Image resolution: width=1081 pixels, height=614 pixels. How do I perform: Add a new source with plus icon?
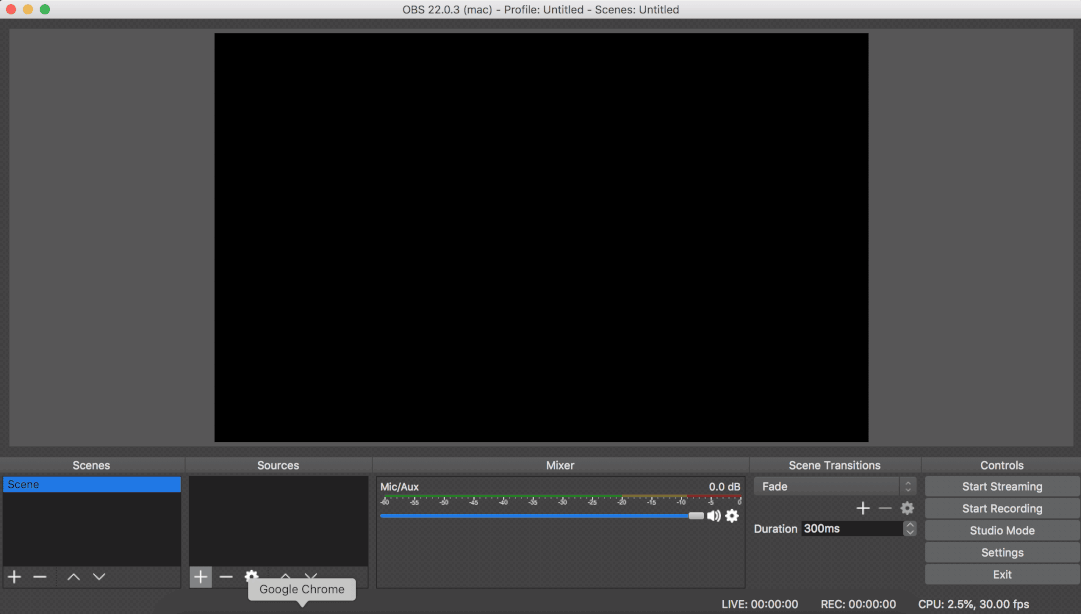200,577
